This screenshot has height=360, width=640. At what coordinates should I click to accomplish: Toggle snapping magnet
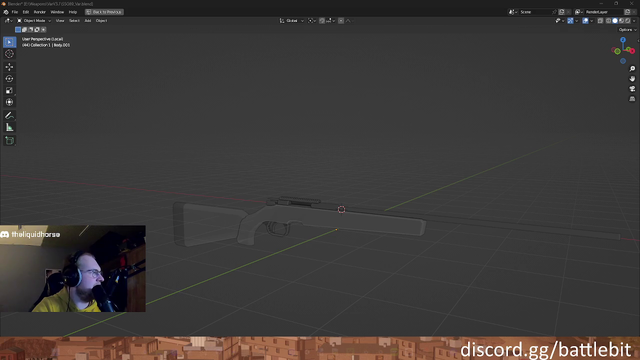(322, 21)
